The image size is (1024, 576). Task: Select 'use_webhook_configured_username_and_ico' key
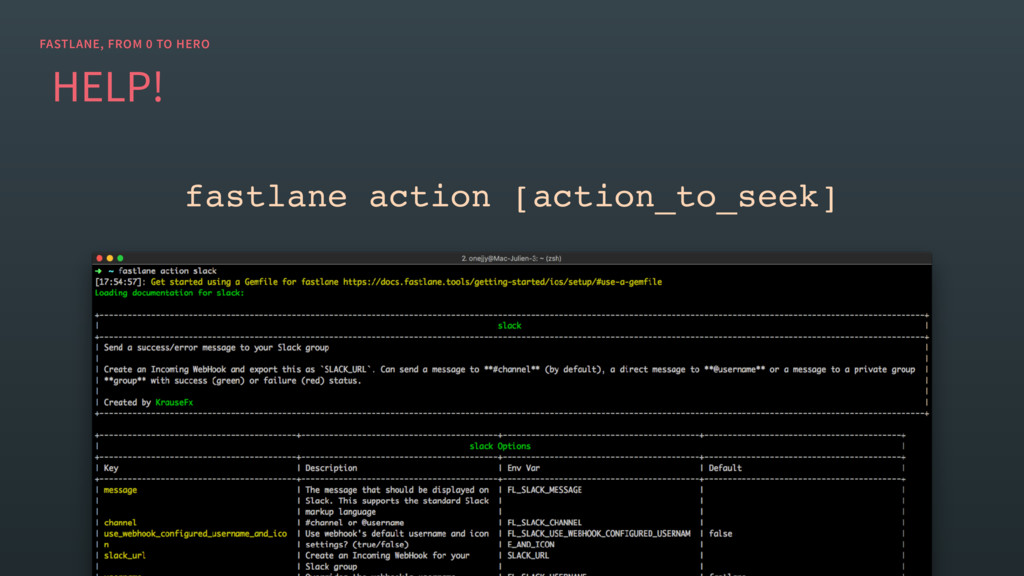coord(195,534)
